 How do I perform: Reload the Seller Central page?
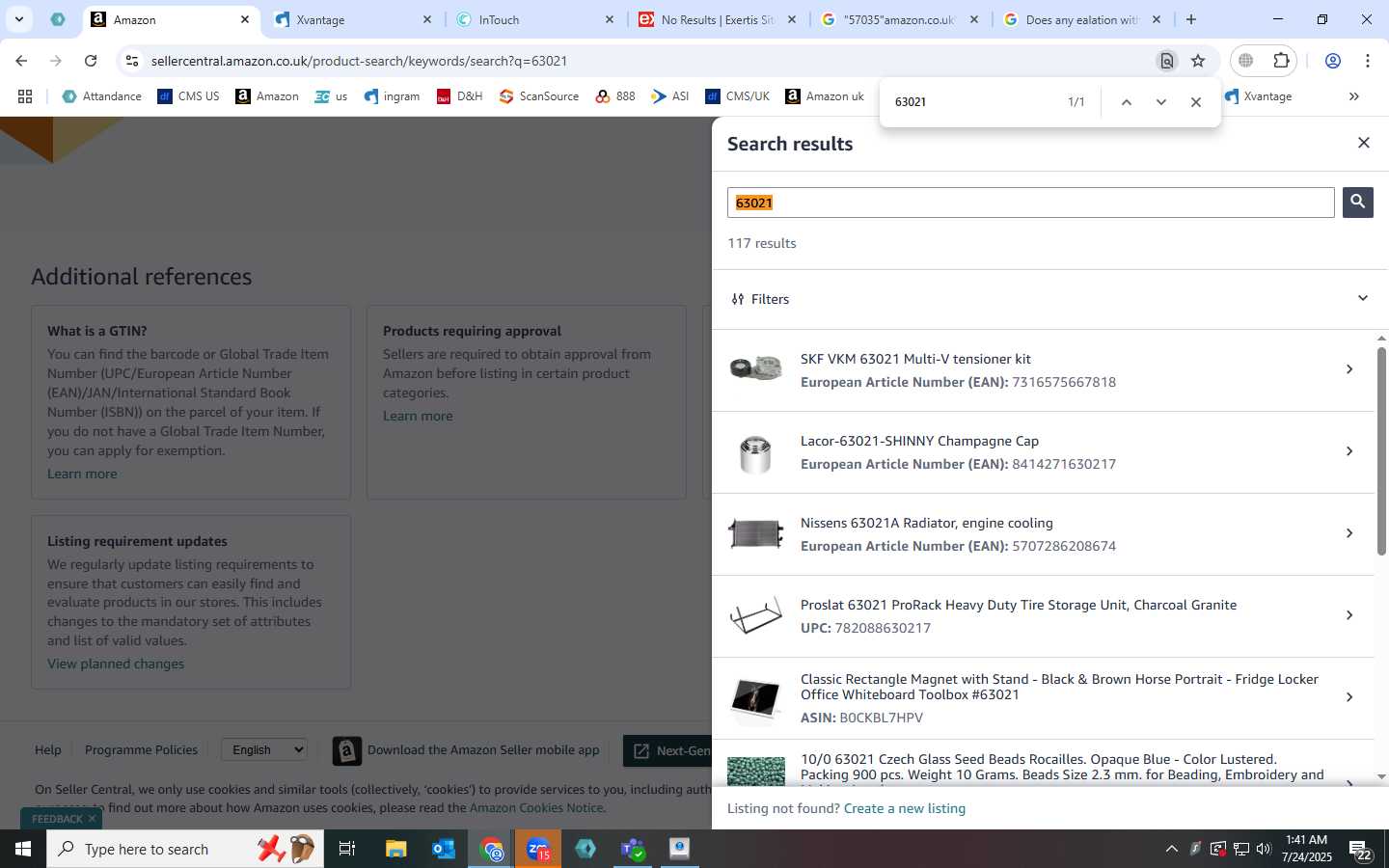pyautogui.click(x=91, y=61)
